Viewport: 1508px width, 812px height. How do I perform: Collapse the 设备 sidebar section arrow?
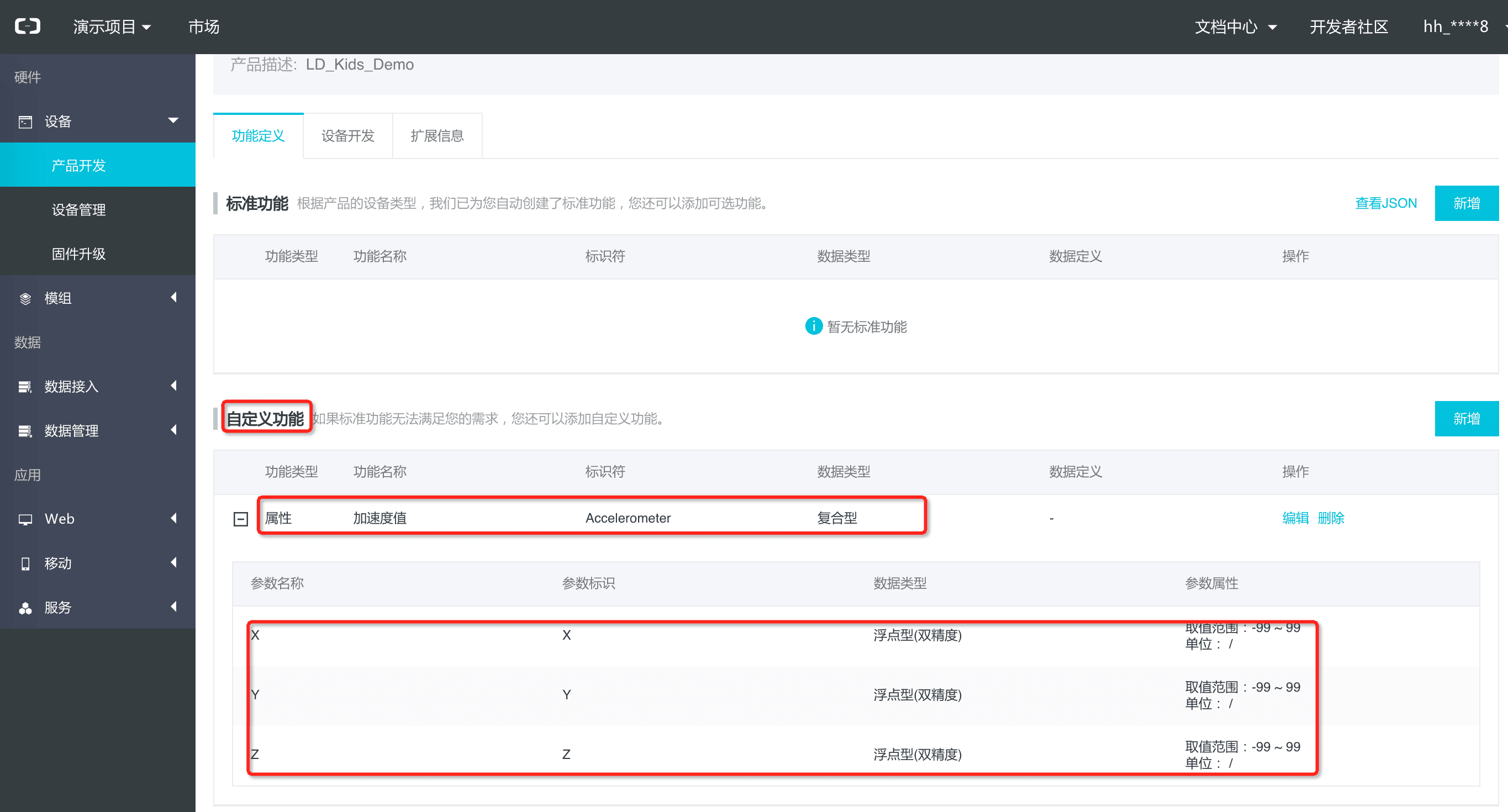173,120
